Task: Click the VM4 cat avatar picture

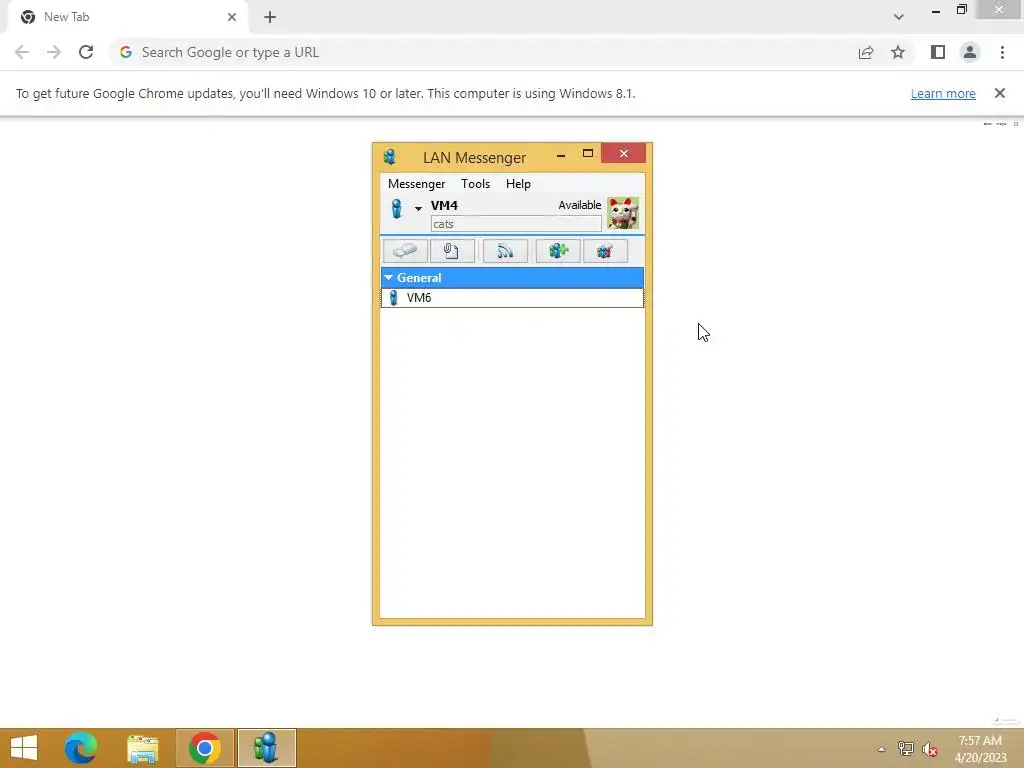Action: [x=623, y=213]
